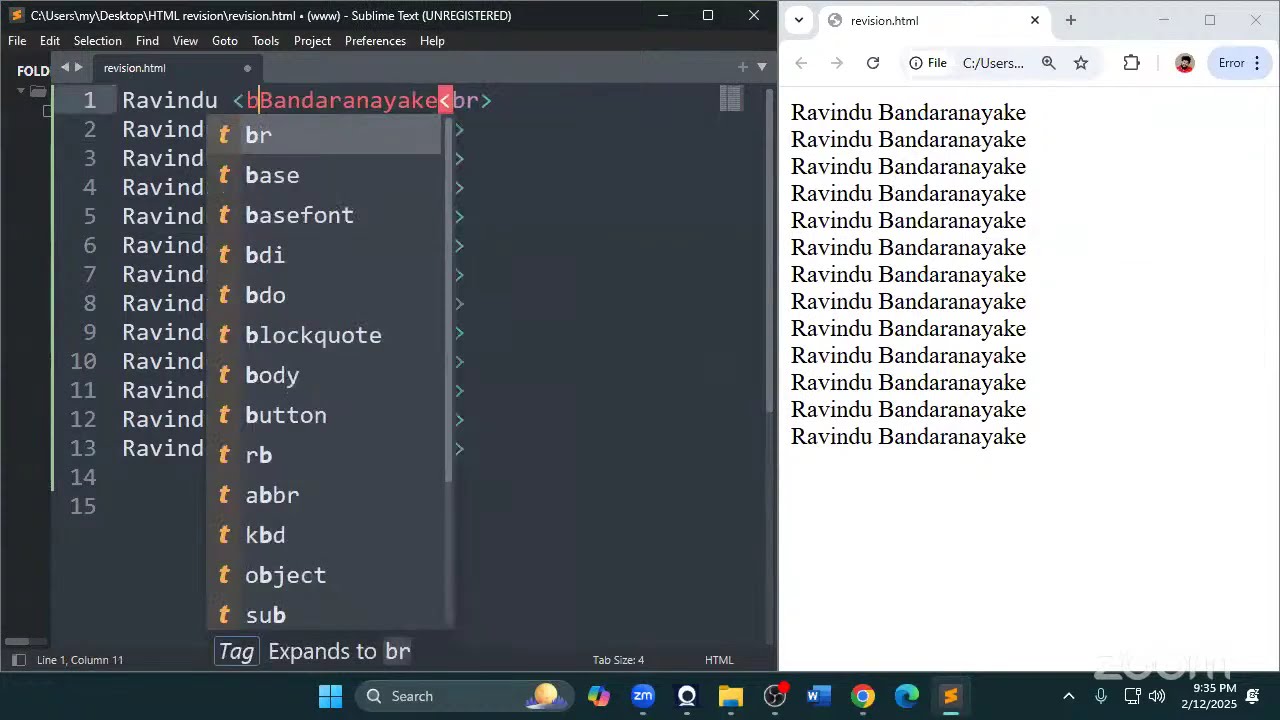Choose 'blockquote' autocomplete suggestion
The width and height of the screenshot is (1280, 720).
pyautogui.click(x=324, y=335)
